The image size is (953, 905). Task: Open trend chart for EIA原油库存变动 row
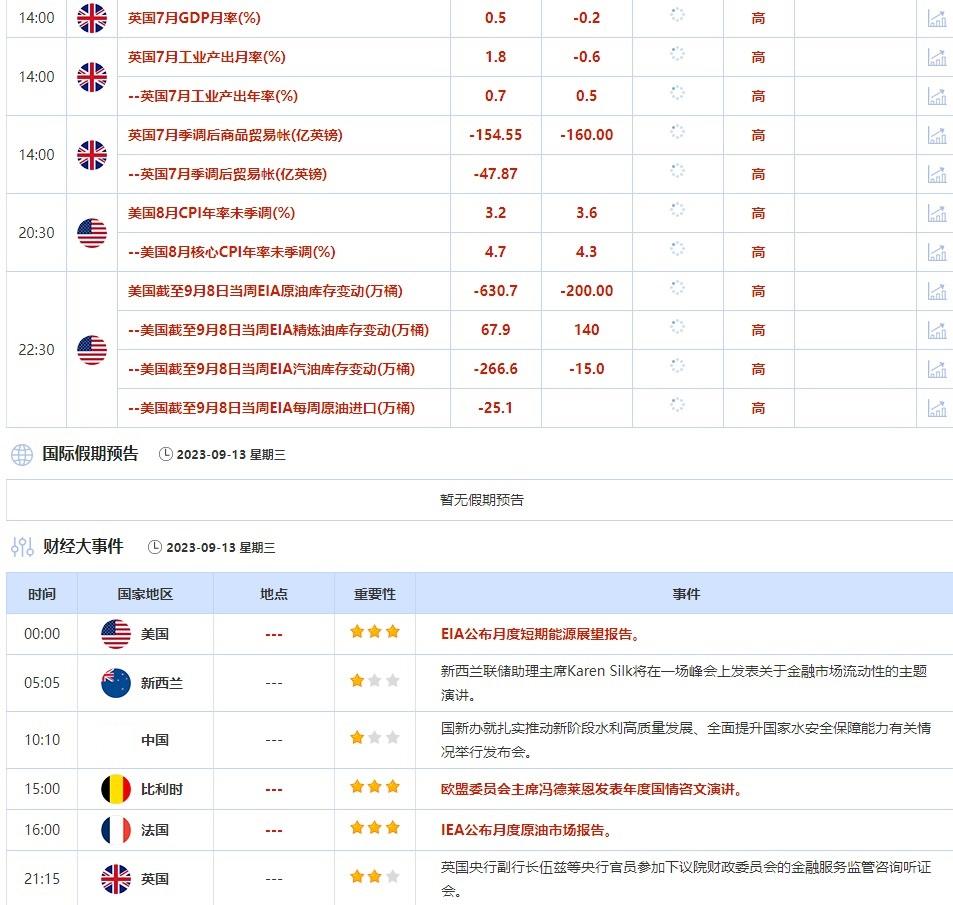pos(936,291)
